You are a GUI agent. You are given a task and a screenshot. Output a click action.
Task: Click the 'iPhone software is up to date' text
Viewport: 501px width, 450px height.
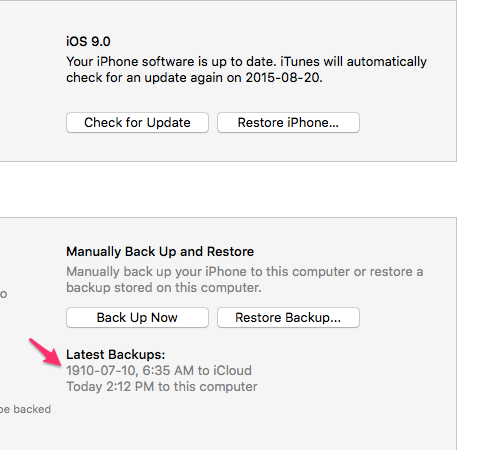click(185, 62)
